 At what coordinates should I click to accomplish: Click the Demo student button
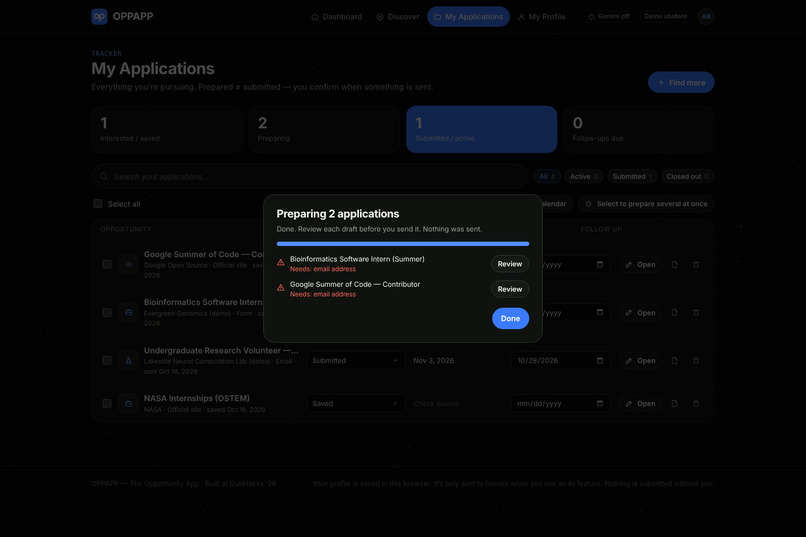[x=666, y=16]
